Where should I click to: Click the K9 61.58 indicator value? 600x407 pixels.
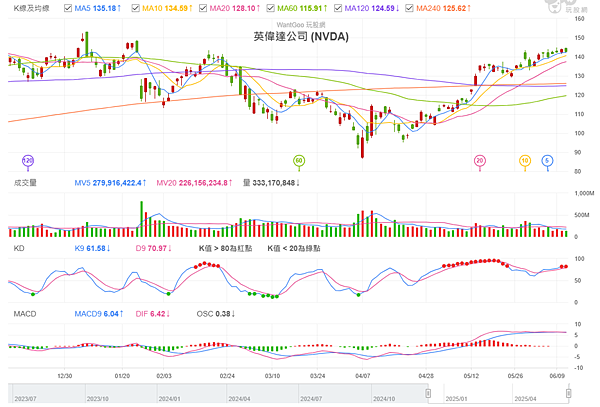92,249
